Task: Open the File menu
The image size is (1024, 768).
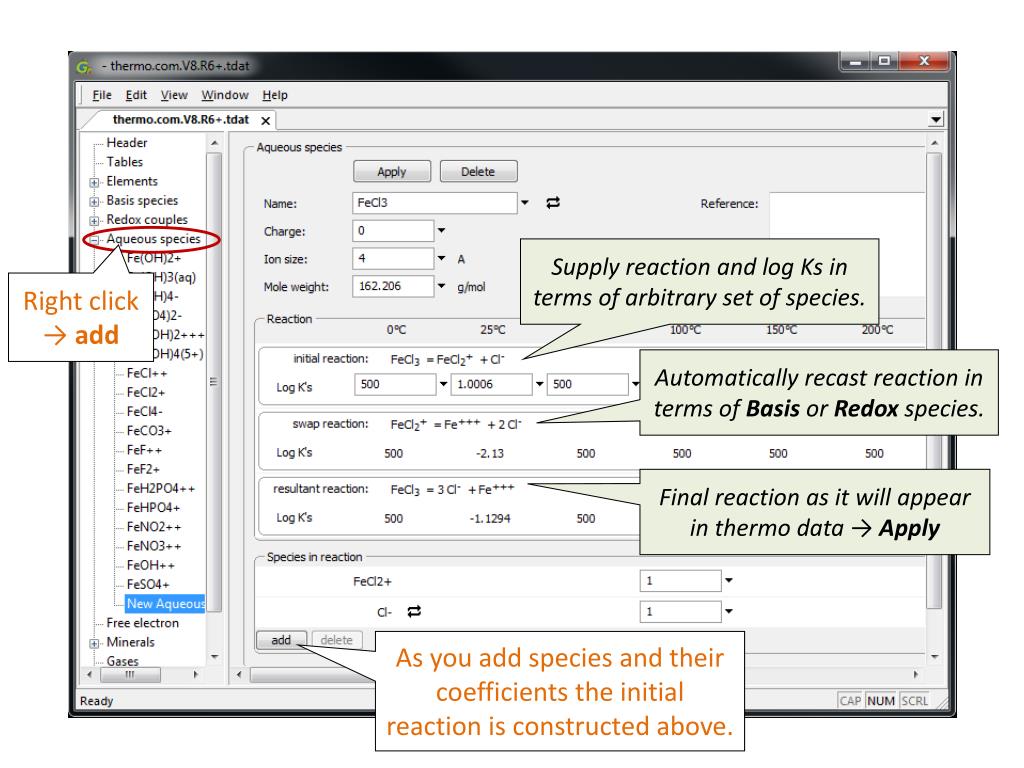Action: 102,95
